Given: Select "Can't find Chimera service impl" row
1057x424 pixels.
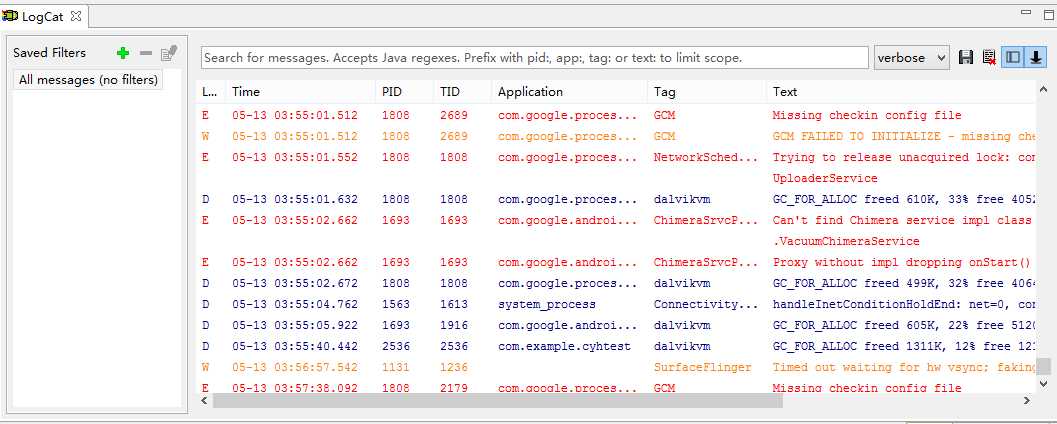Looking at the screenshot, I should pyautogui.click(x=616, y=231).
